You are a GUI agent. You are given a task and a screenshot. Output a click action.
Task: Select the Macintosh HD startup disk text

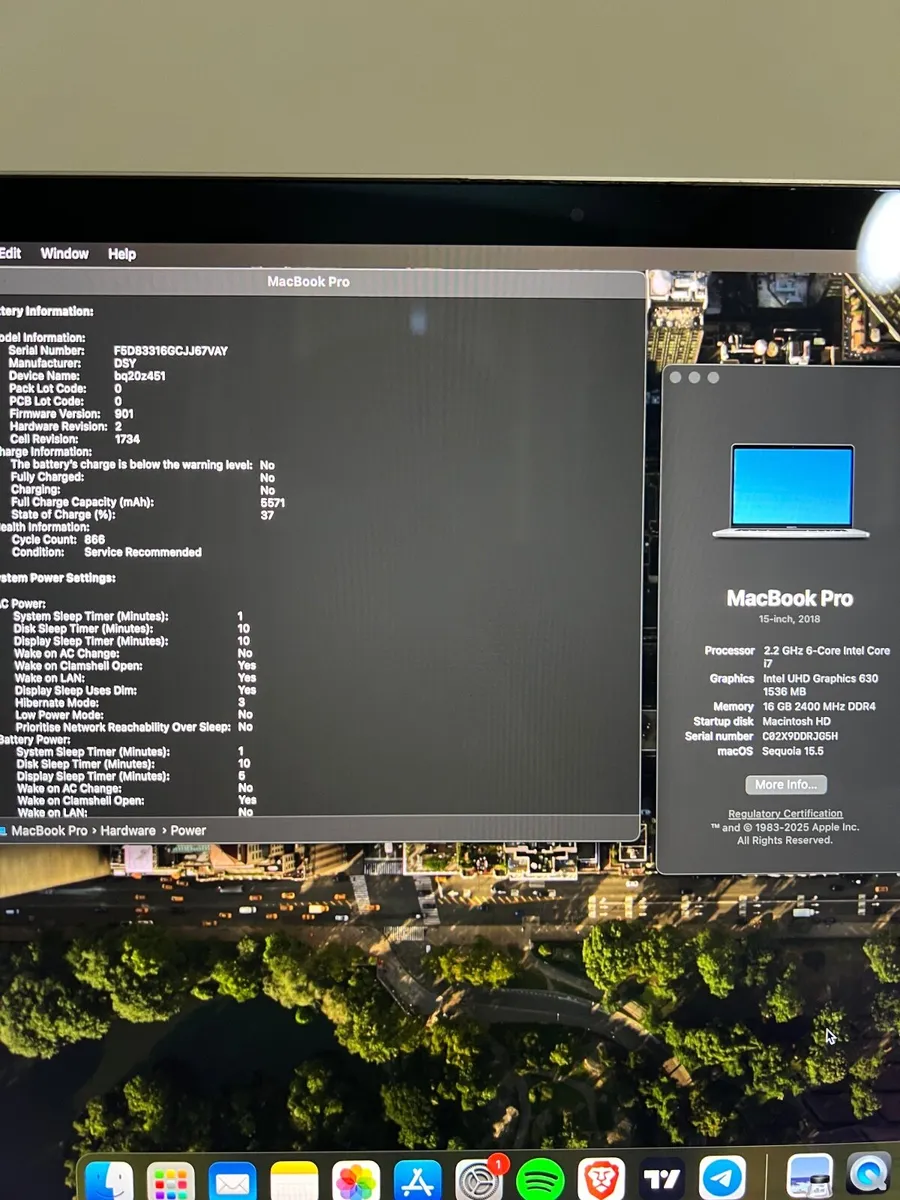(796, 721)
